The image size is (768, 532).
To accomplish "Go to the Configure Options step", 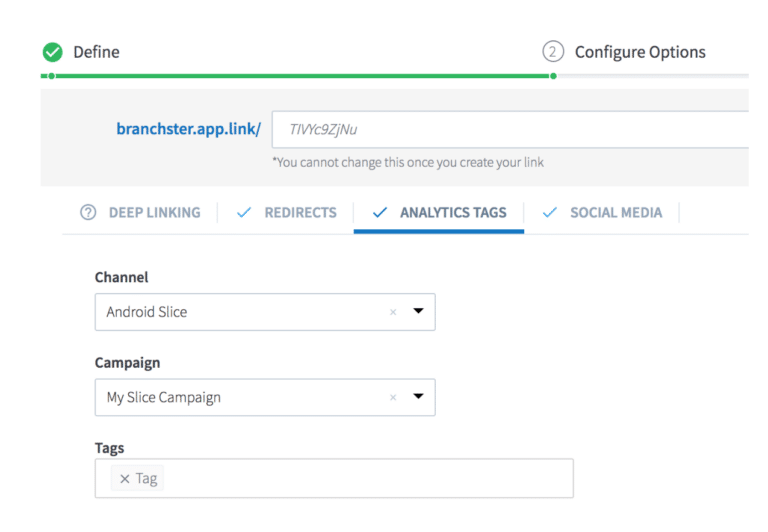I will click(x=640, y=52).
